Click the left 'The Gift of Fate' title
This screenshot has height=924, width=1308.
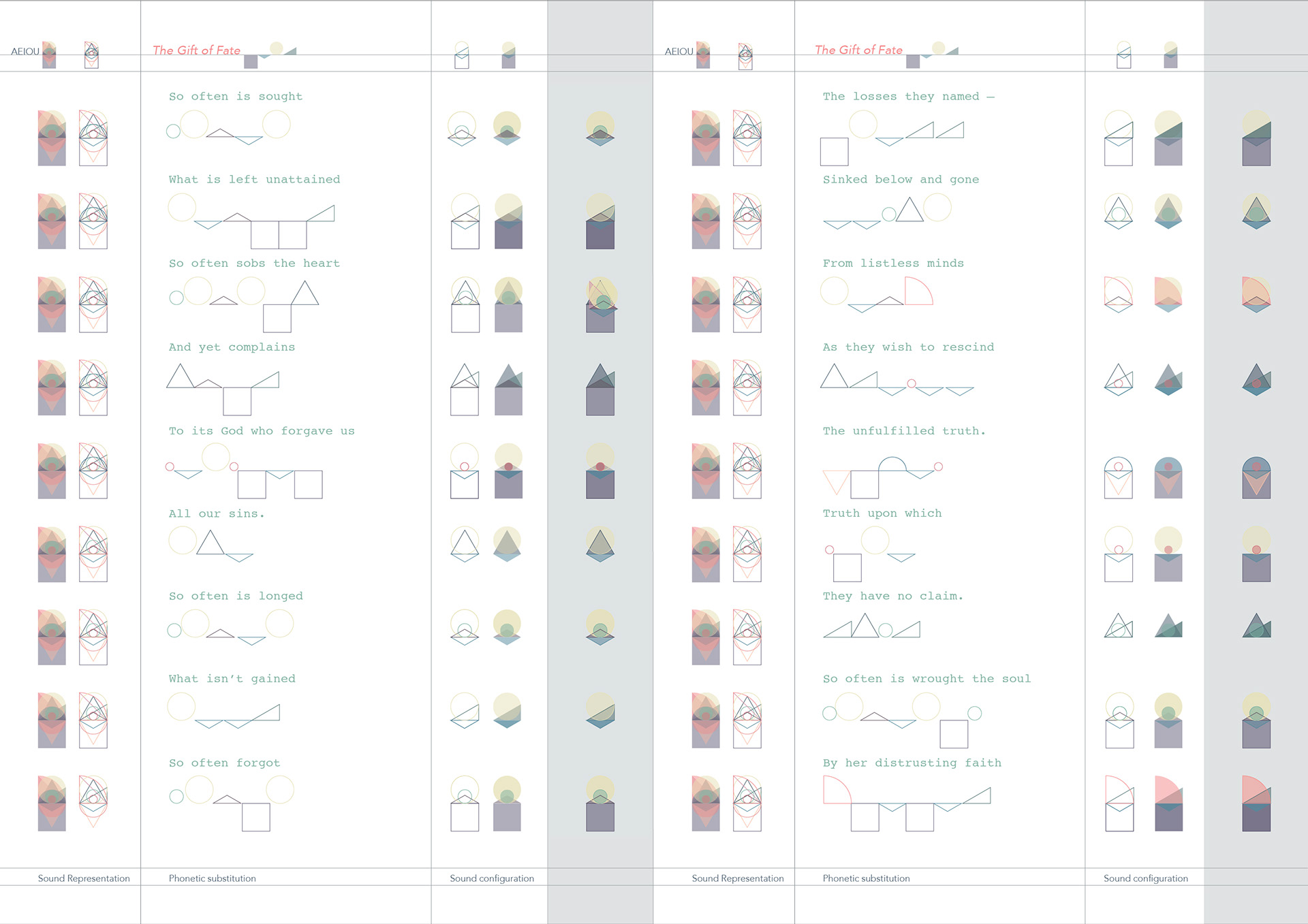pos(196,50)
